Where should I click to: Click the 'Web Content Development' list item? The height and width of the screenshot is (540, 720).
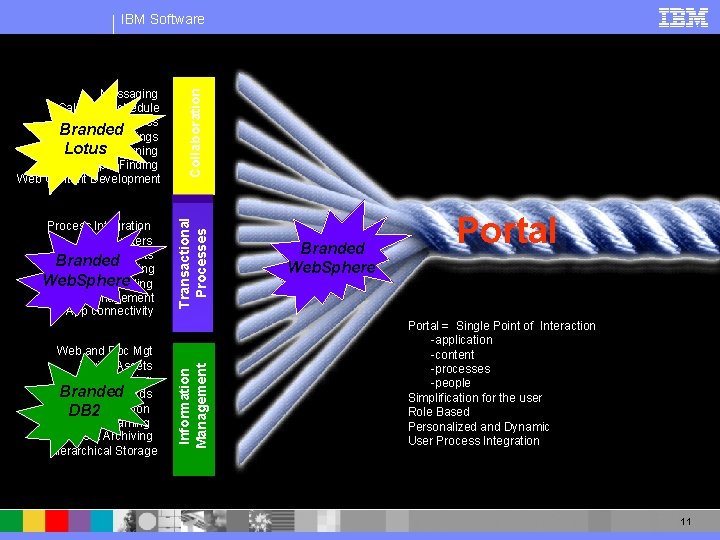(x=88, y=179)
